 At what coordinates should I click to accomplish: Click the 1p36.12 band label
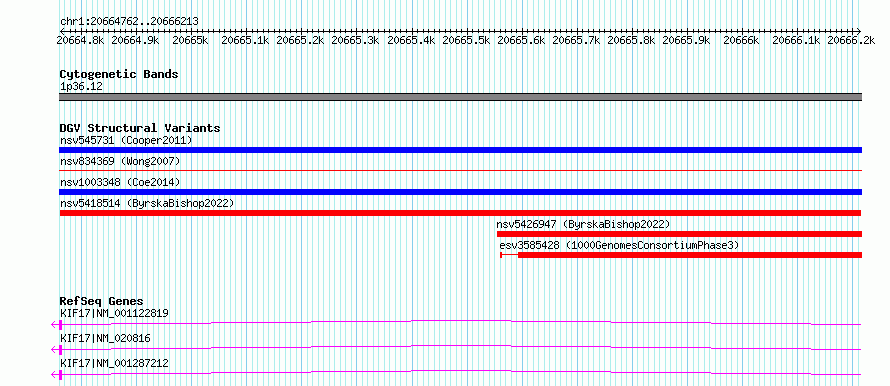[81, 86]
